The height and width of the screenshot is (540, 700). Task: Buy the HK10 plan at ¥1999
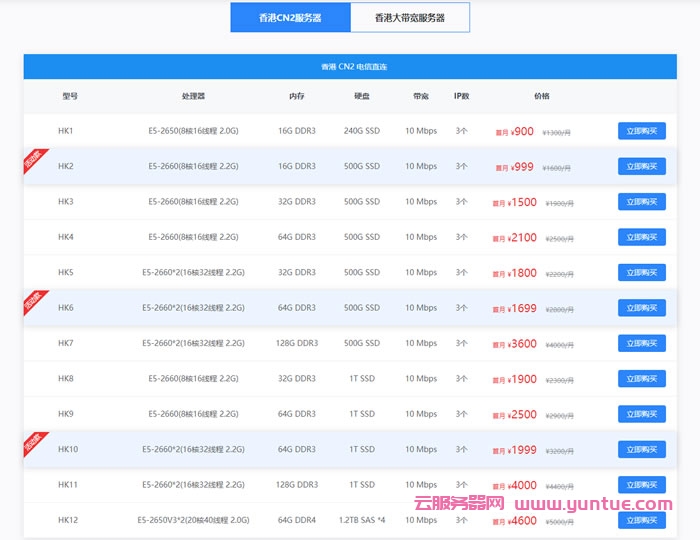tap(641, 449)
